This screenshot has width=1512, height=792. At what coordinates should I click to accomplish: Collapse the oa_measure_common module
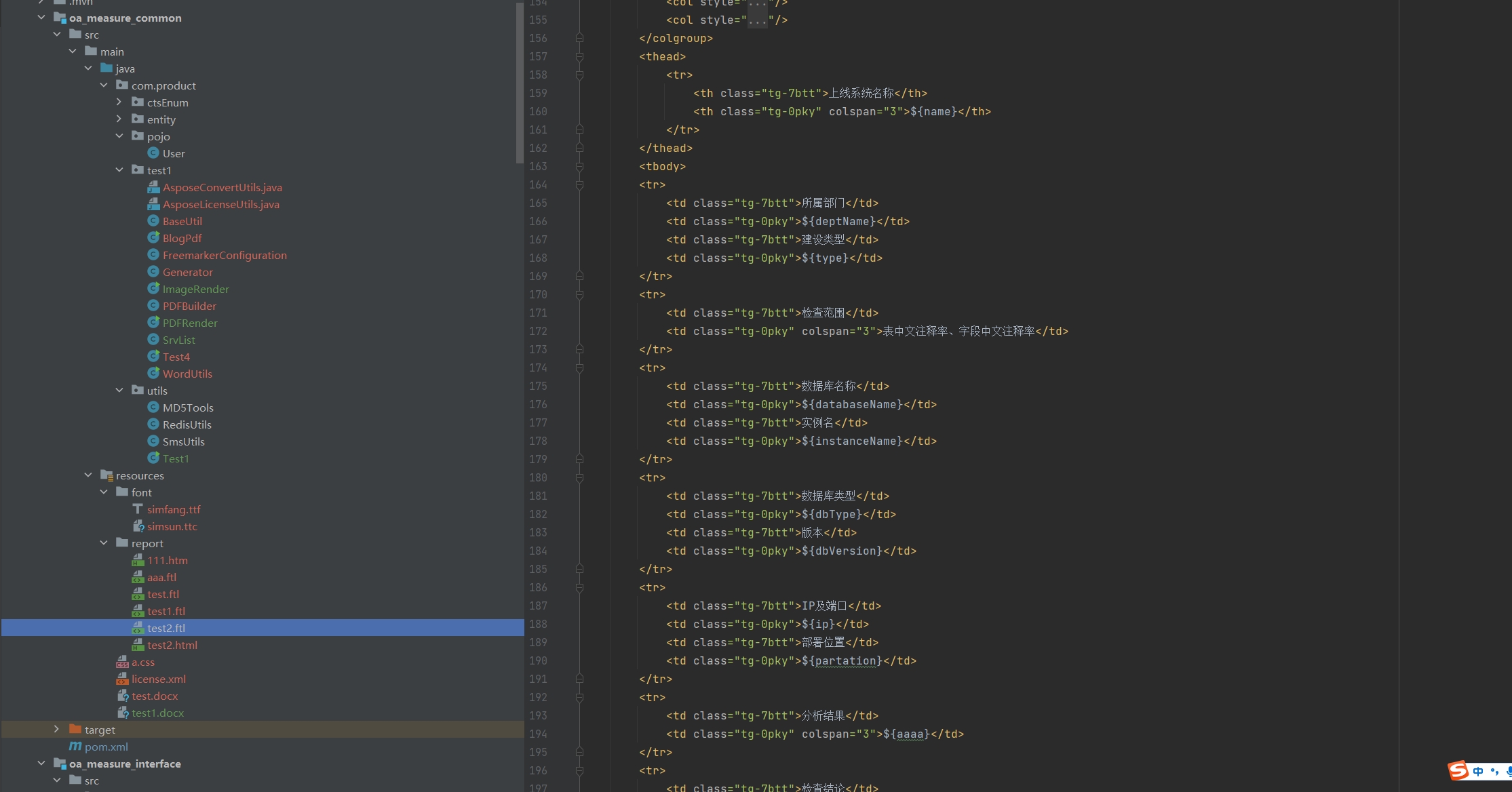click(41, 18)
